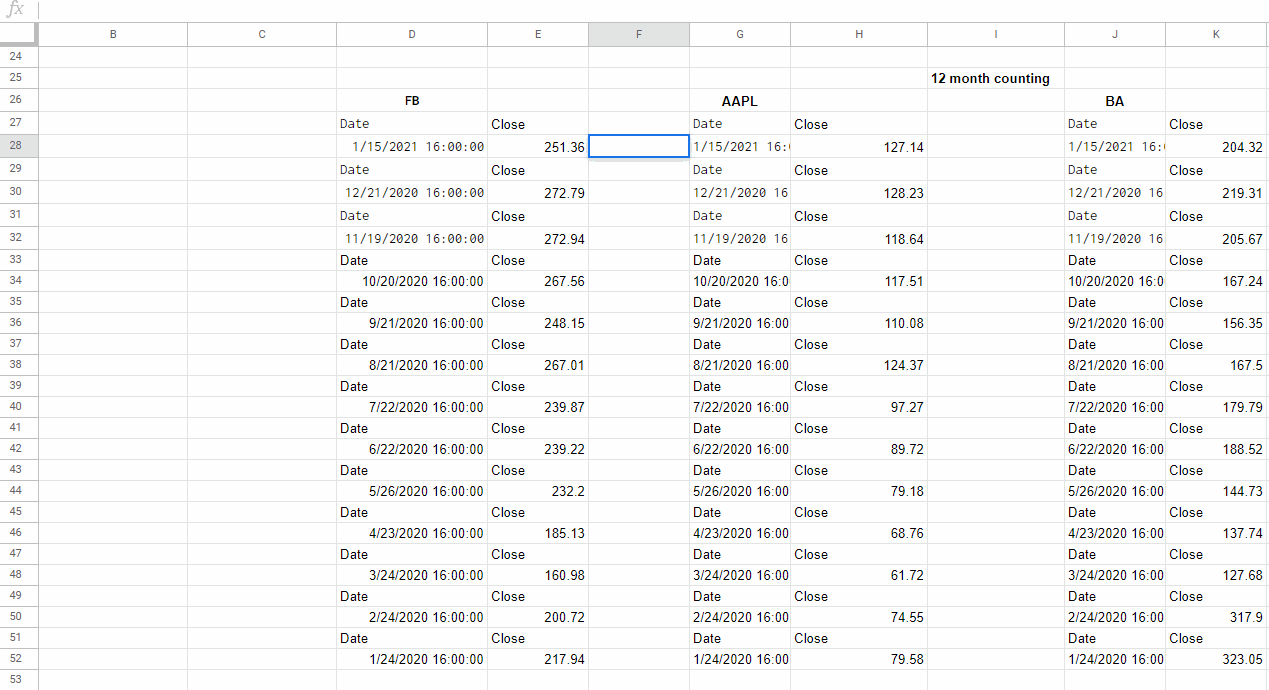Click FB date 12/21/2020 16:00:00
This screenshot has height=690, width=1269.
pyautogui.click(x=412, y=193)
